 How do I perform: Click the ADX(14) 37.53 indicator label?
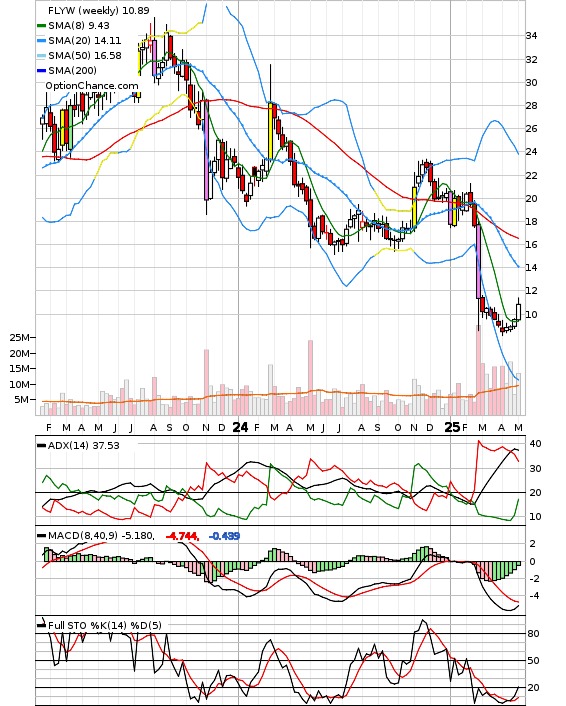pos(84,446)
